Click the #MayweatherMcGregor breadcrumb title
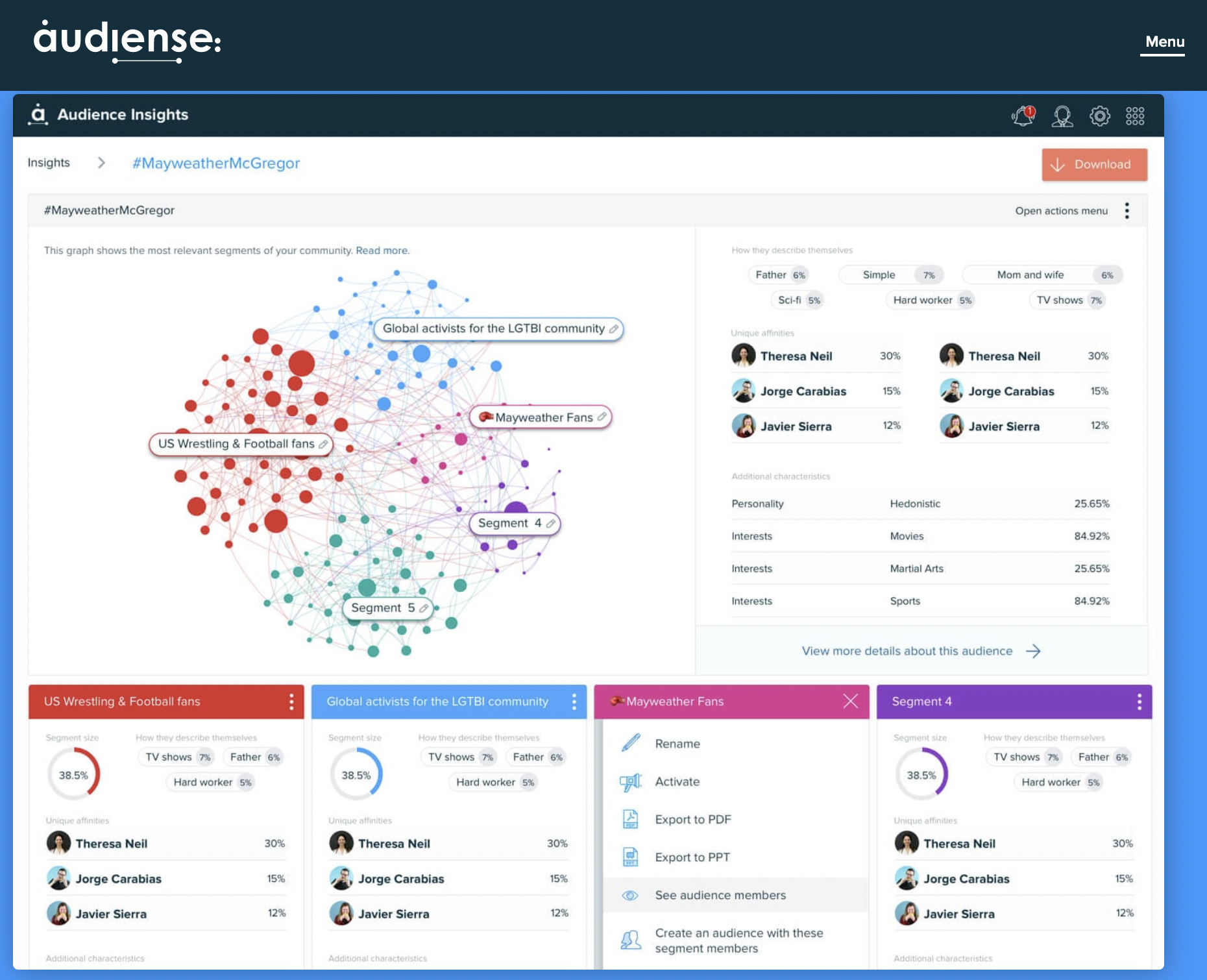Image resolution: width=1207 pixels, height=980 pixels. [216, 164]
